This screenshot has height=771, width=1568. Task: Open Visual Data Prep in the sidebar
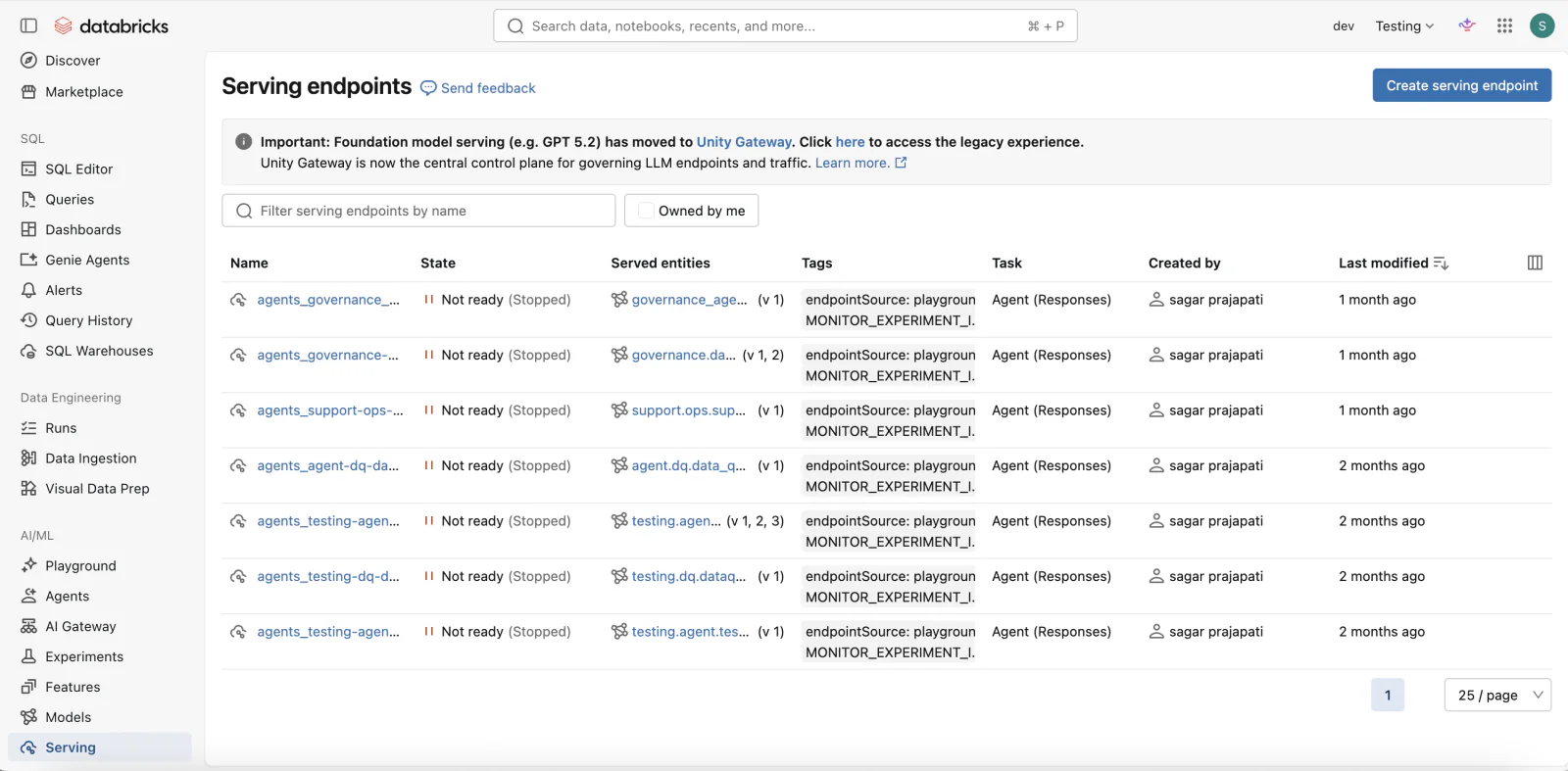(x=97, y=489)
